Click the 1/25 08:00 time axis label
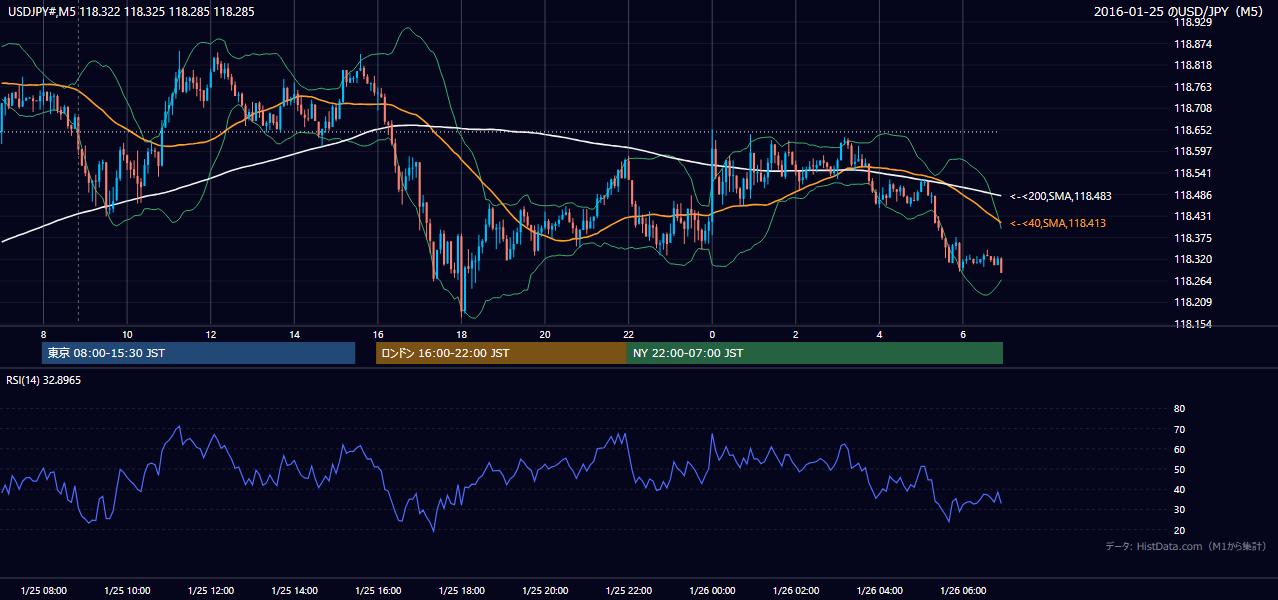This screenshot has width=1278, height=600. tap(43, 591)
